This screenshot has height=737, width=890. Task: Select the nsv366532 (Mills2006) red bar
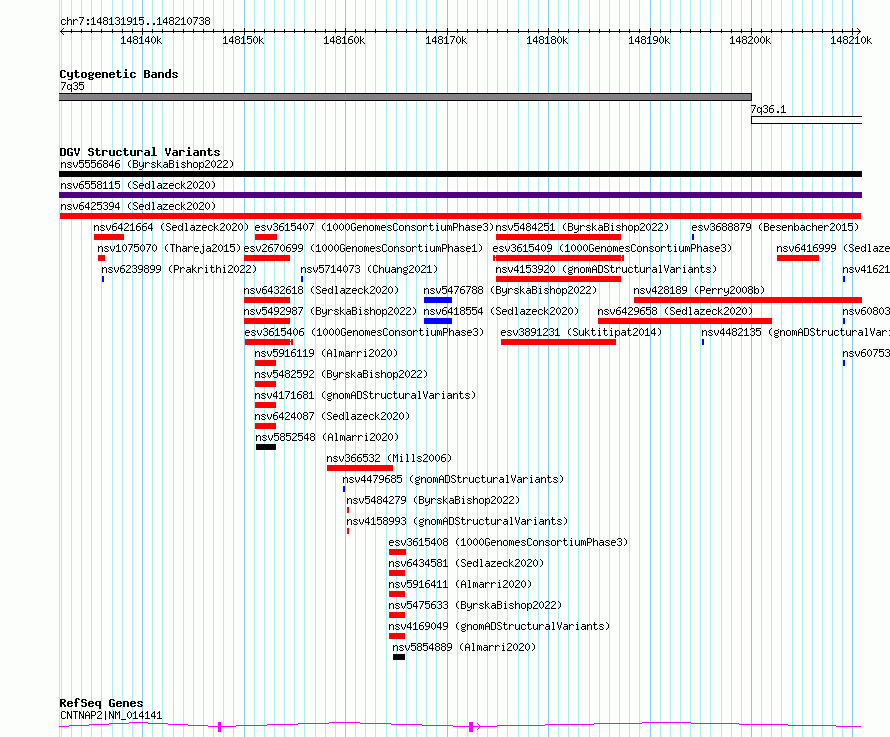[360, 468]
